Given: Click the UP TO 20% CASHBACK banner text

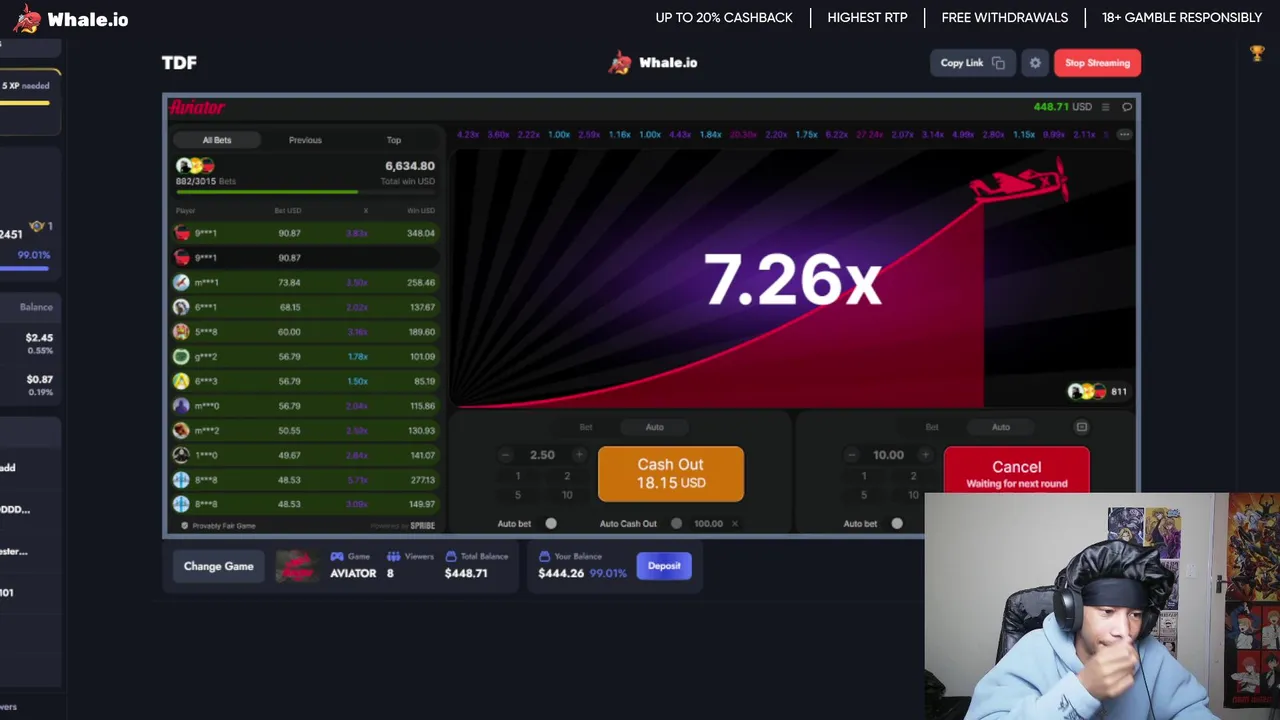Looking at the screenshot, I should [724, 18].
